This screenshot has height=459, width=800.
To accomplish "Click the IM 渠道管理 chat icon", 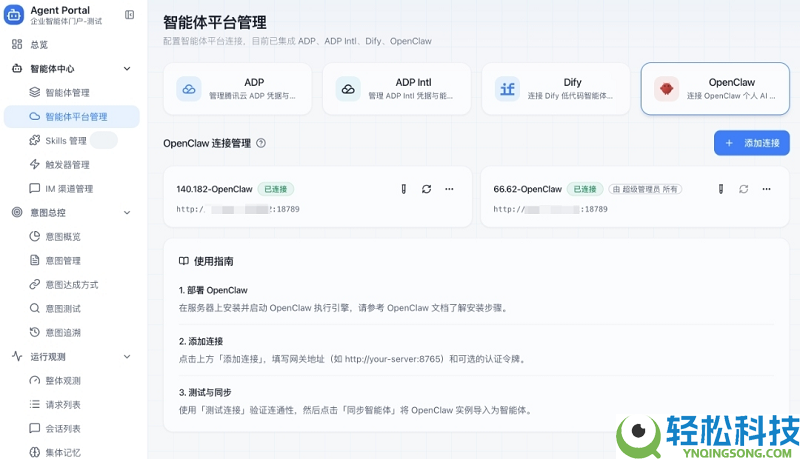I will 34,188.
